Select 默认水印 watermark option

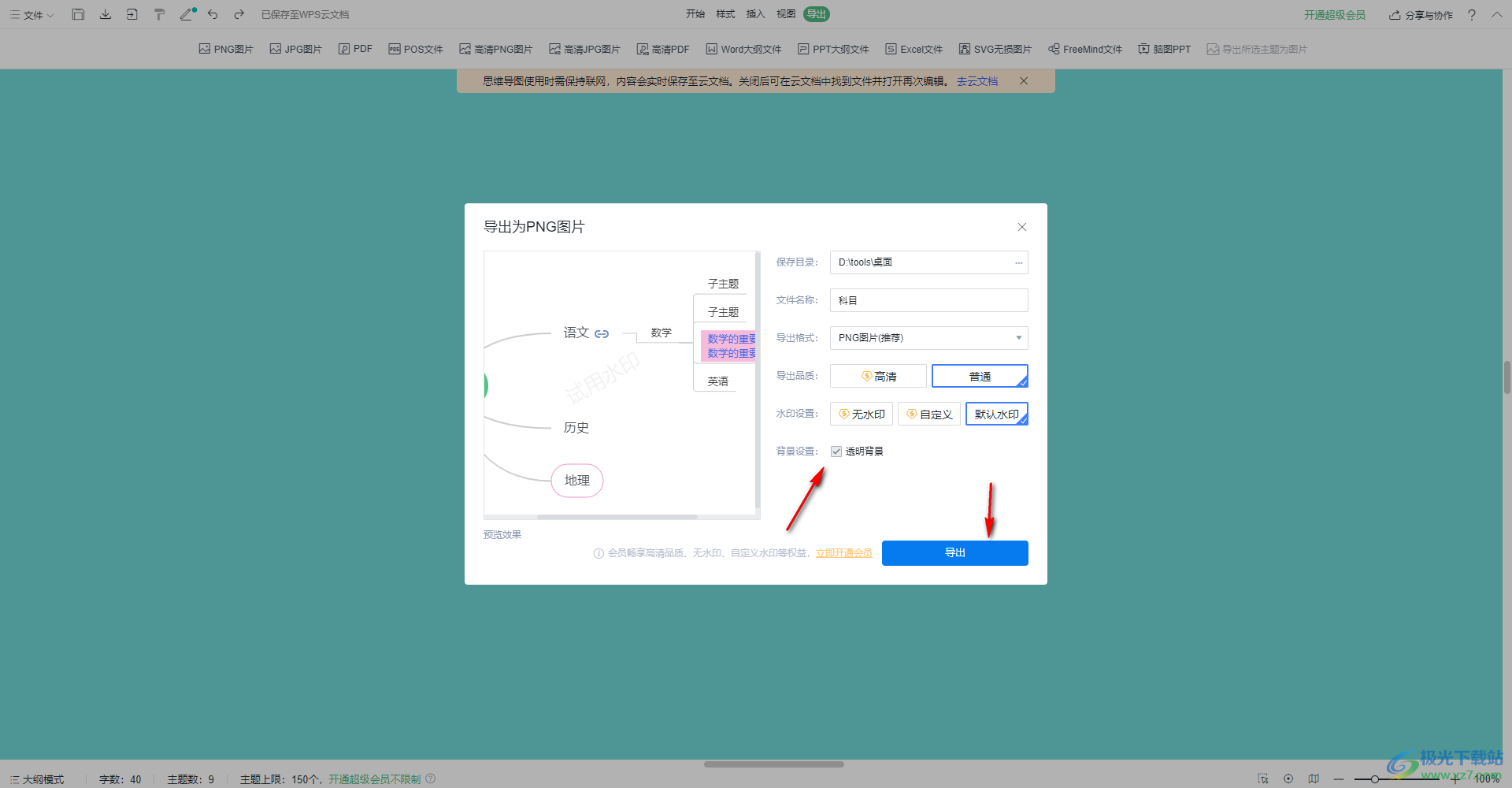pyautogui.click(x=997, y=414)
